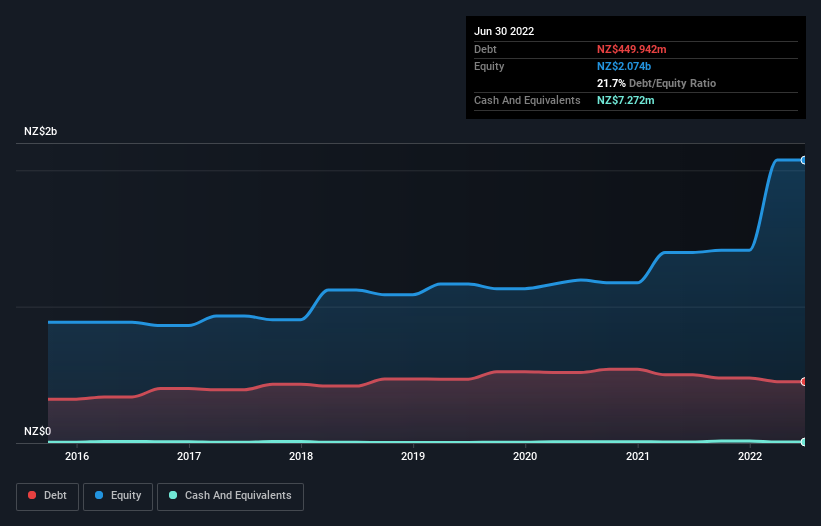This screenshot has width=821, height=526.
Task: Click the Equity row label in tooltip
Action: 489,66
